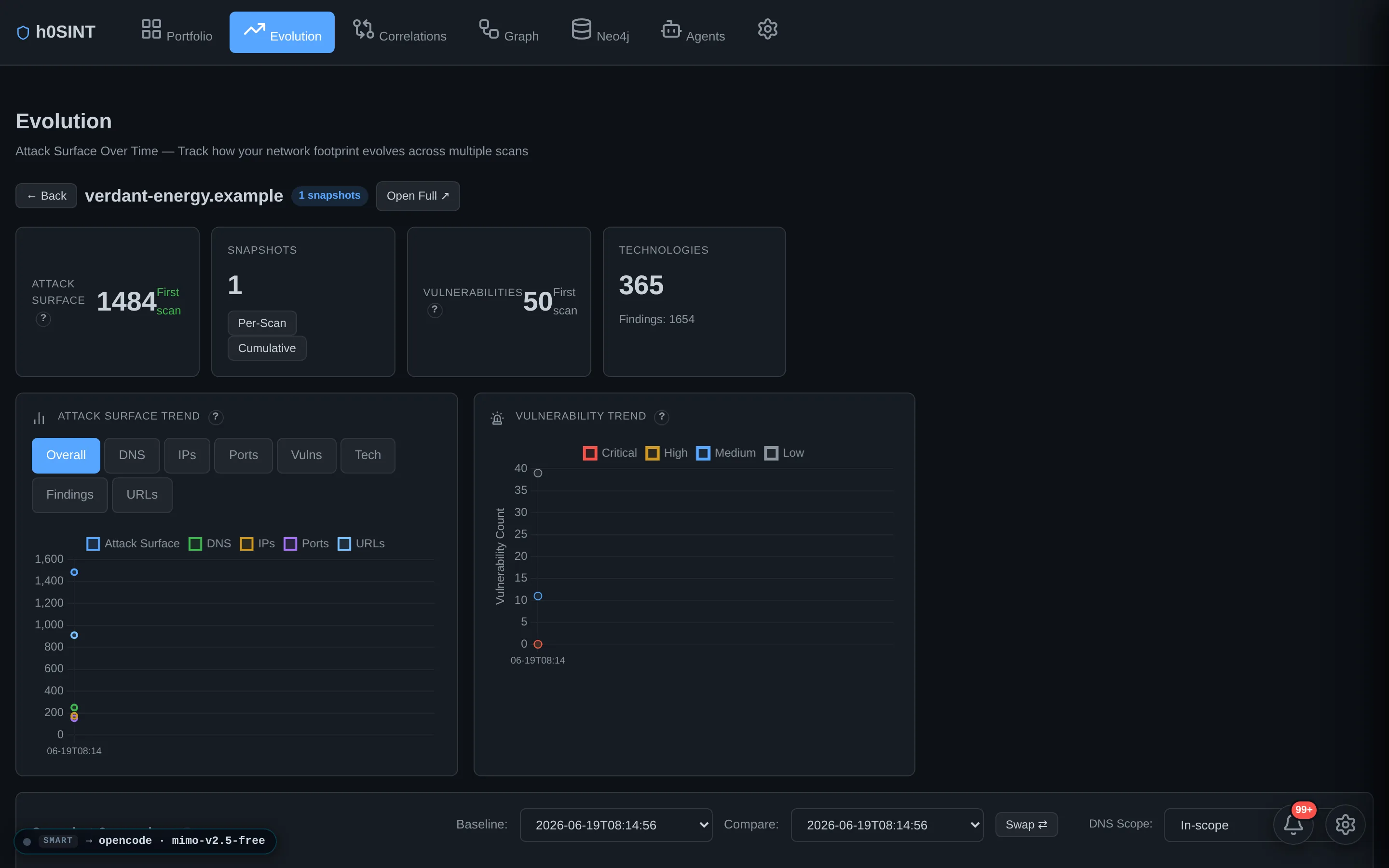The width and height of the screenshot is (1389, 868).
Task: Toggle Low severity legend swatch
Action: click(x=771, y=453)
